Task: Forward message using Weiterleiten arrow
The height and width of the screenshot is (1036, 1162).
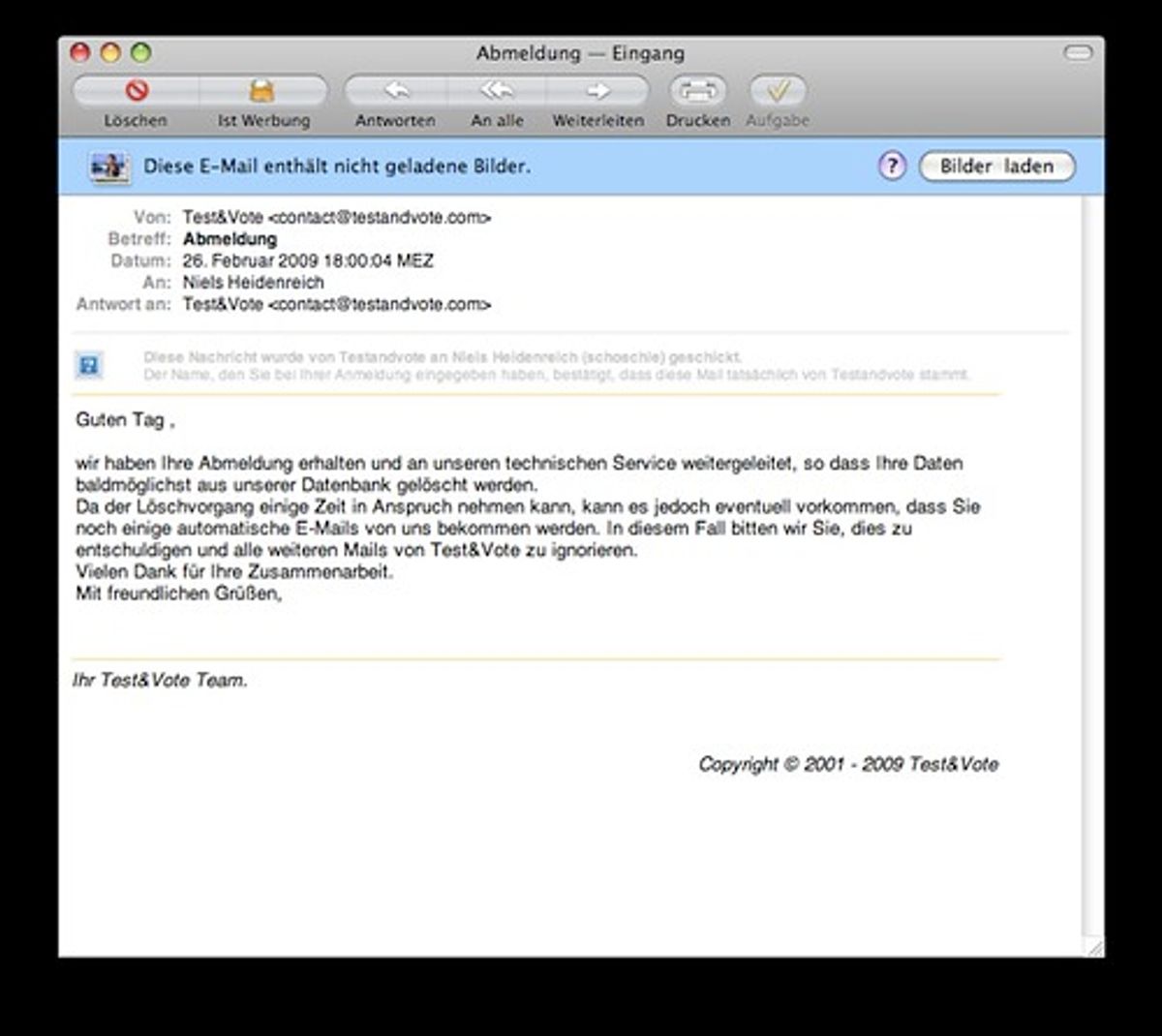Action: coord(598,91)
